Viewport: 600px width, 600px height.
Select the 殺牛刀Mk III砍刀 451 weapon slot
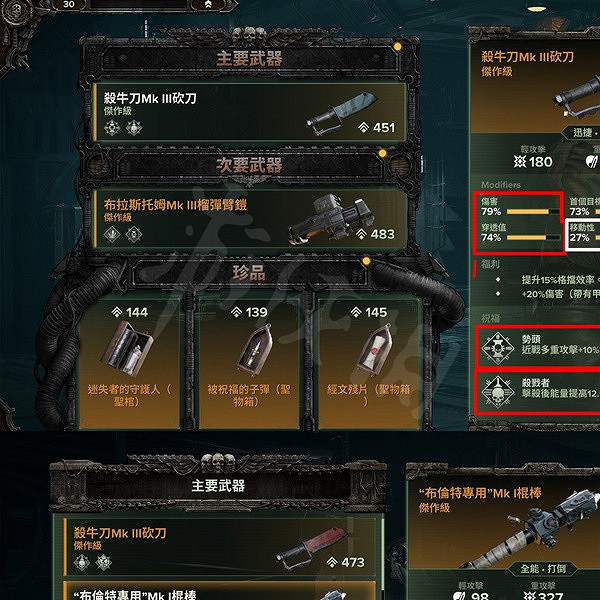tap(249, 112)
